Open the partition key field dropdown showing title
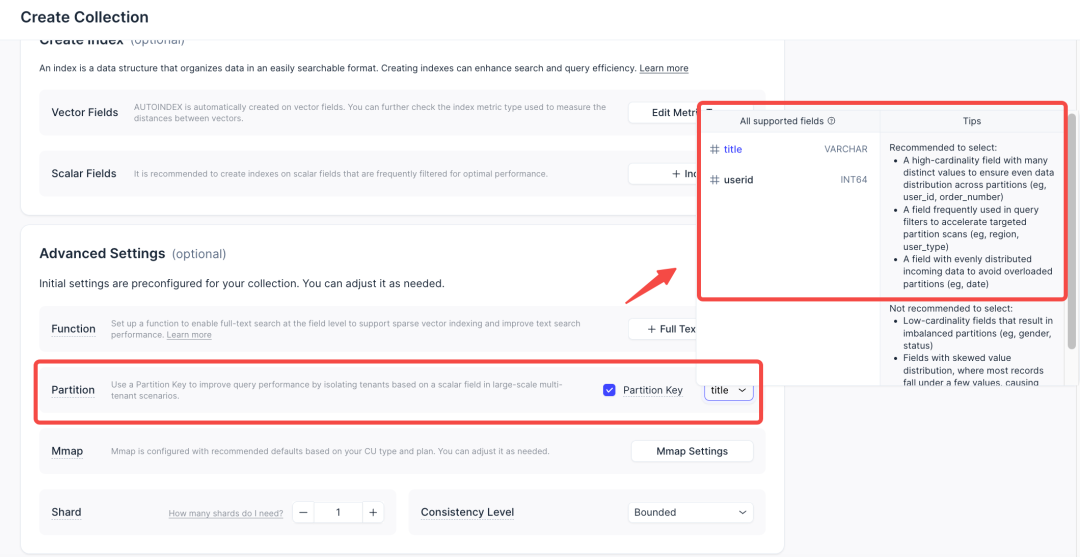Viewport: 1080px width, 557px height. coord(728,390)
